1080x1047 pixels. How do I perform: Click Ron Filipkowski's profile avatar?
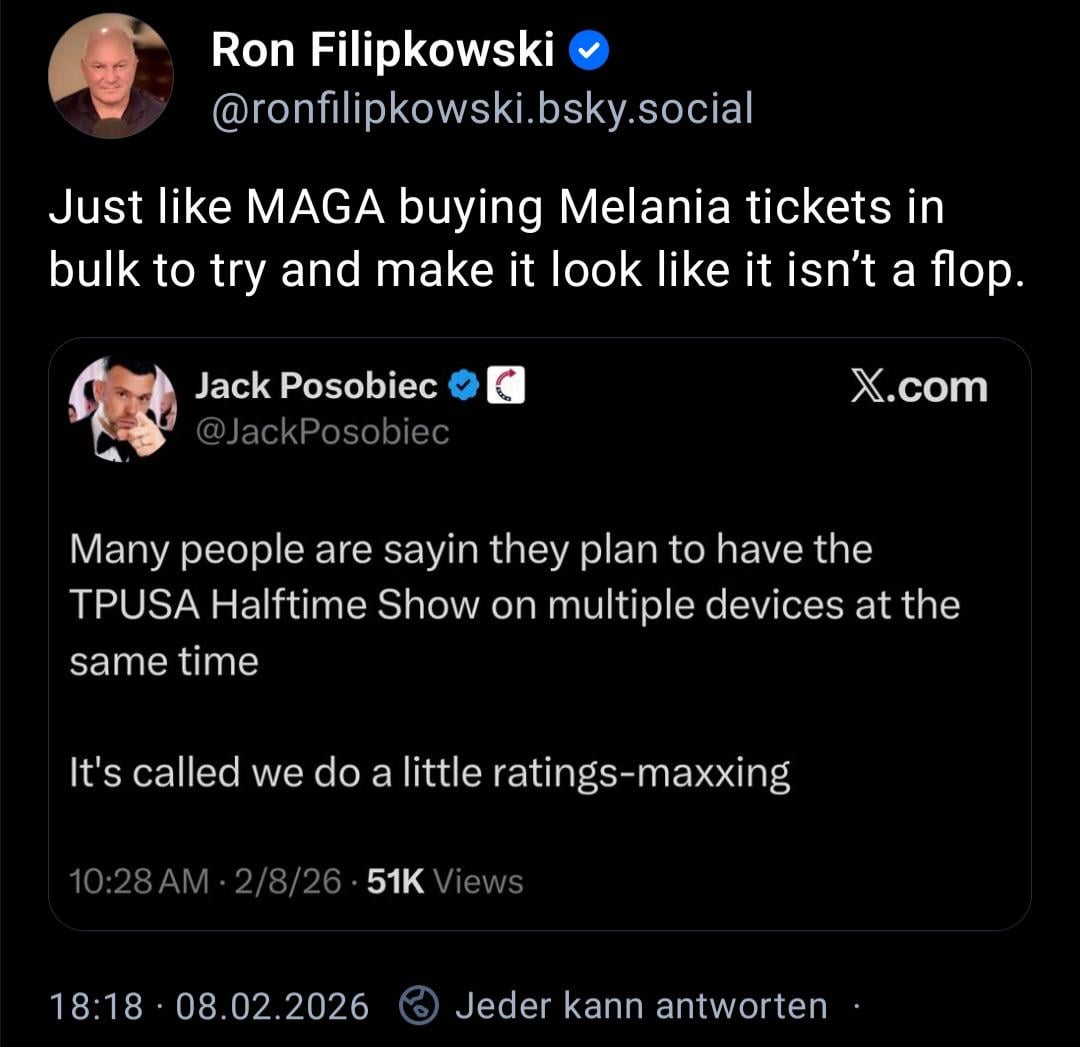tap(110, 76)
